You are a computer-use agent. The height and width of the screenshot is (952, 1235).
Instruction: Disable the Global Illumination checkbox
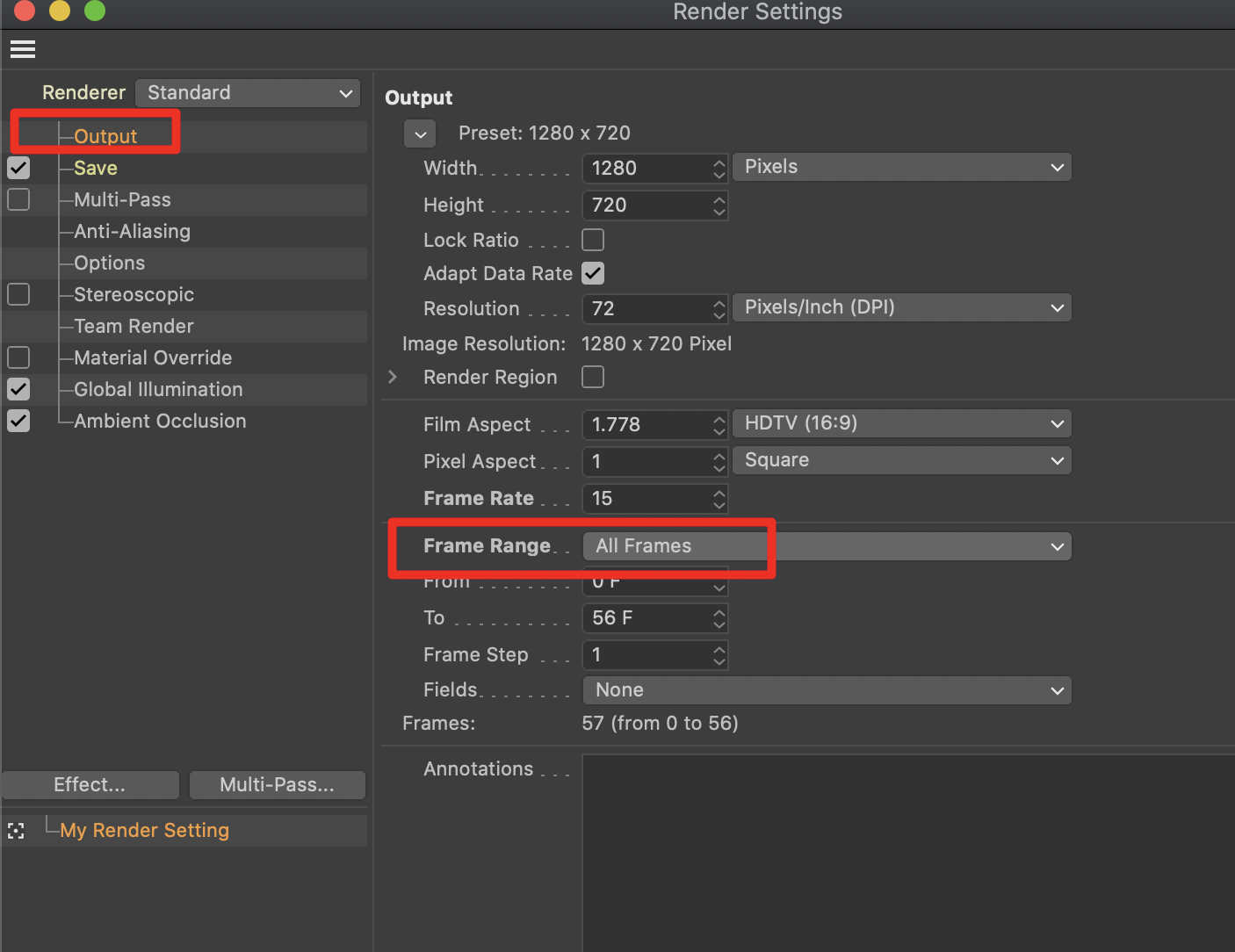(x=18, y=389)
